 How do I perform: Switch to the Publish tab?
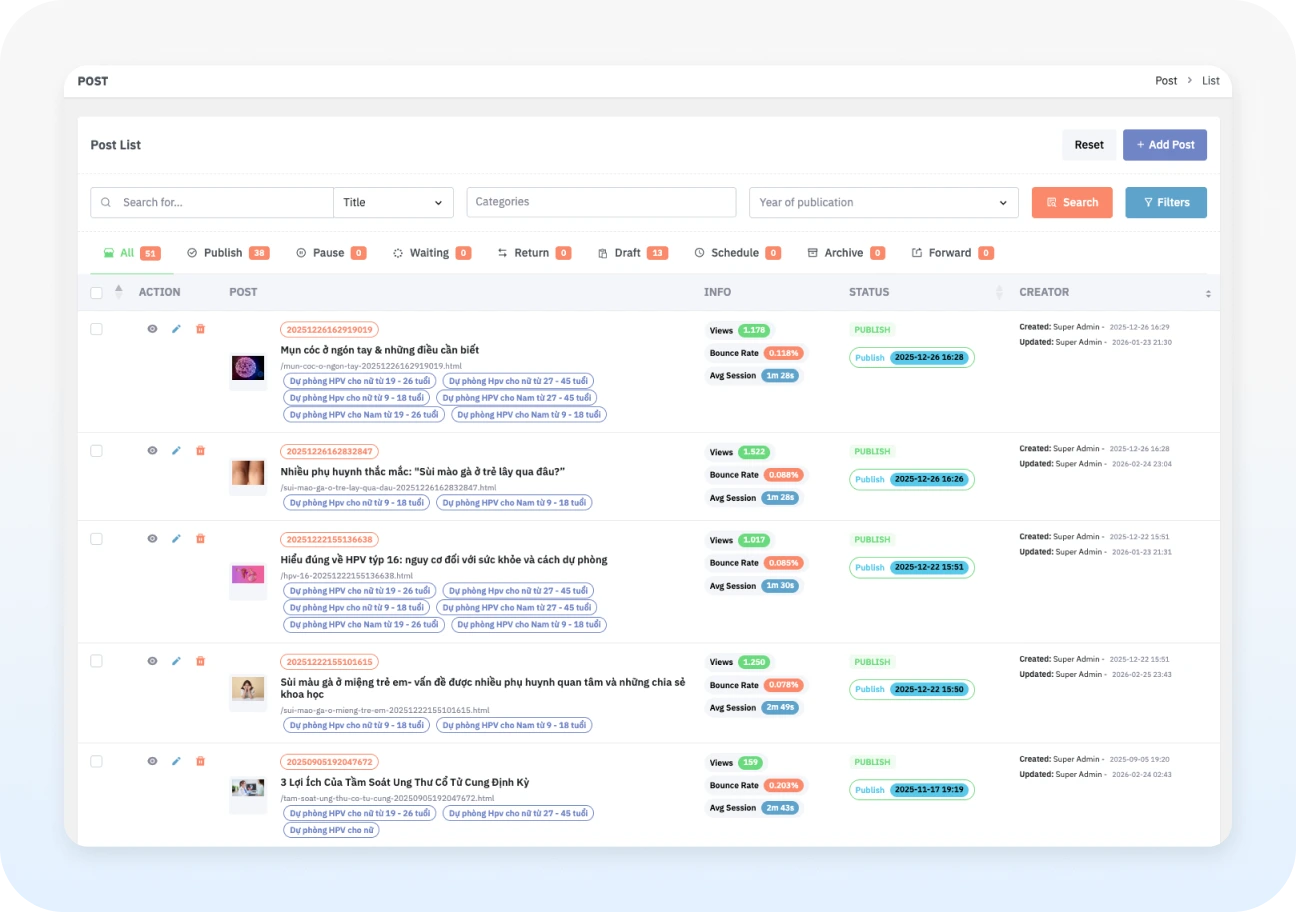[222, 253]
